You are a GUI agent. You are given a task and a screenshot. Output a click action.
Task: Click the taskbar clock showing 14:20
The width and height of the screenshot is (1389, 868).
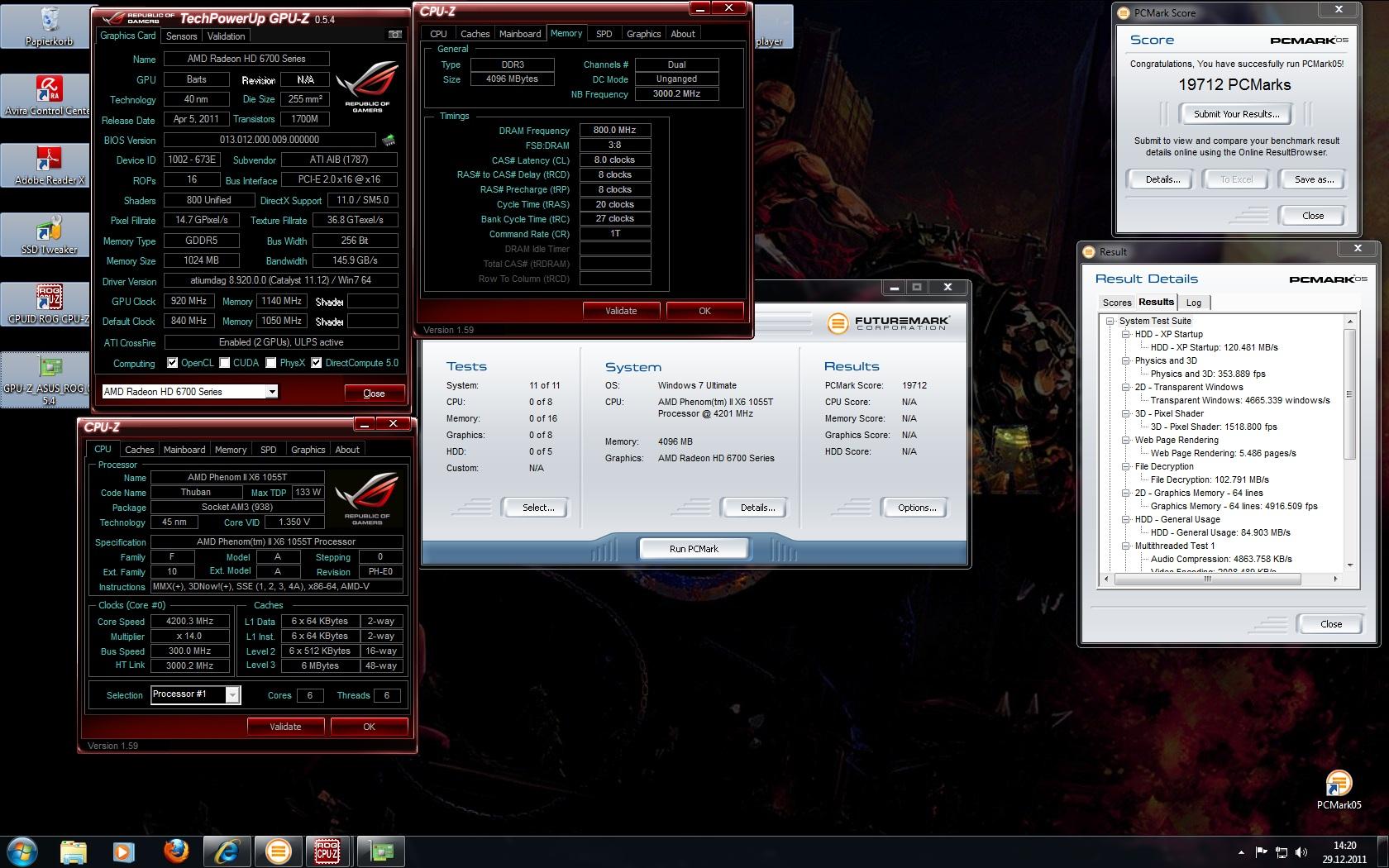[1344, 852]
